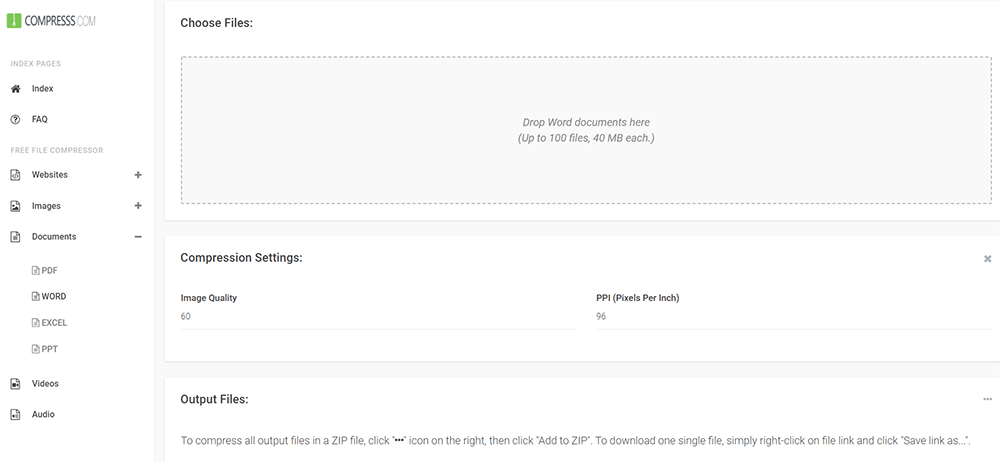
Task: Click the PPI value field
Action: (x=793, y=317)
